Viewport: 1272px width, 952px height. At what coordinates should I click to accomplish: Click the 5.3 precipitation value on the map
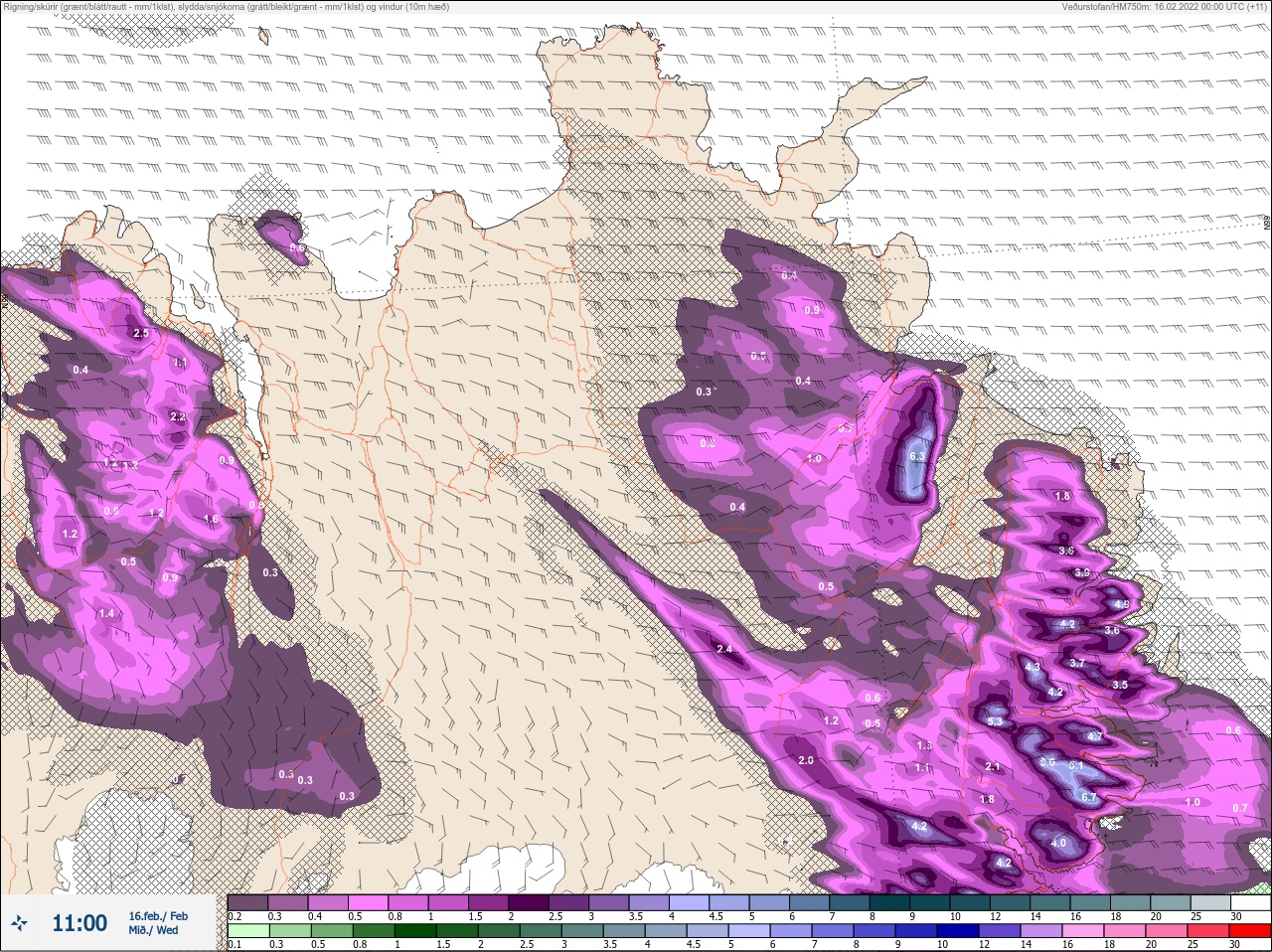[996, 721]
